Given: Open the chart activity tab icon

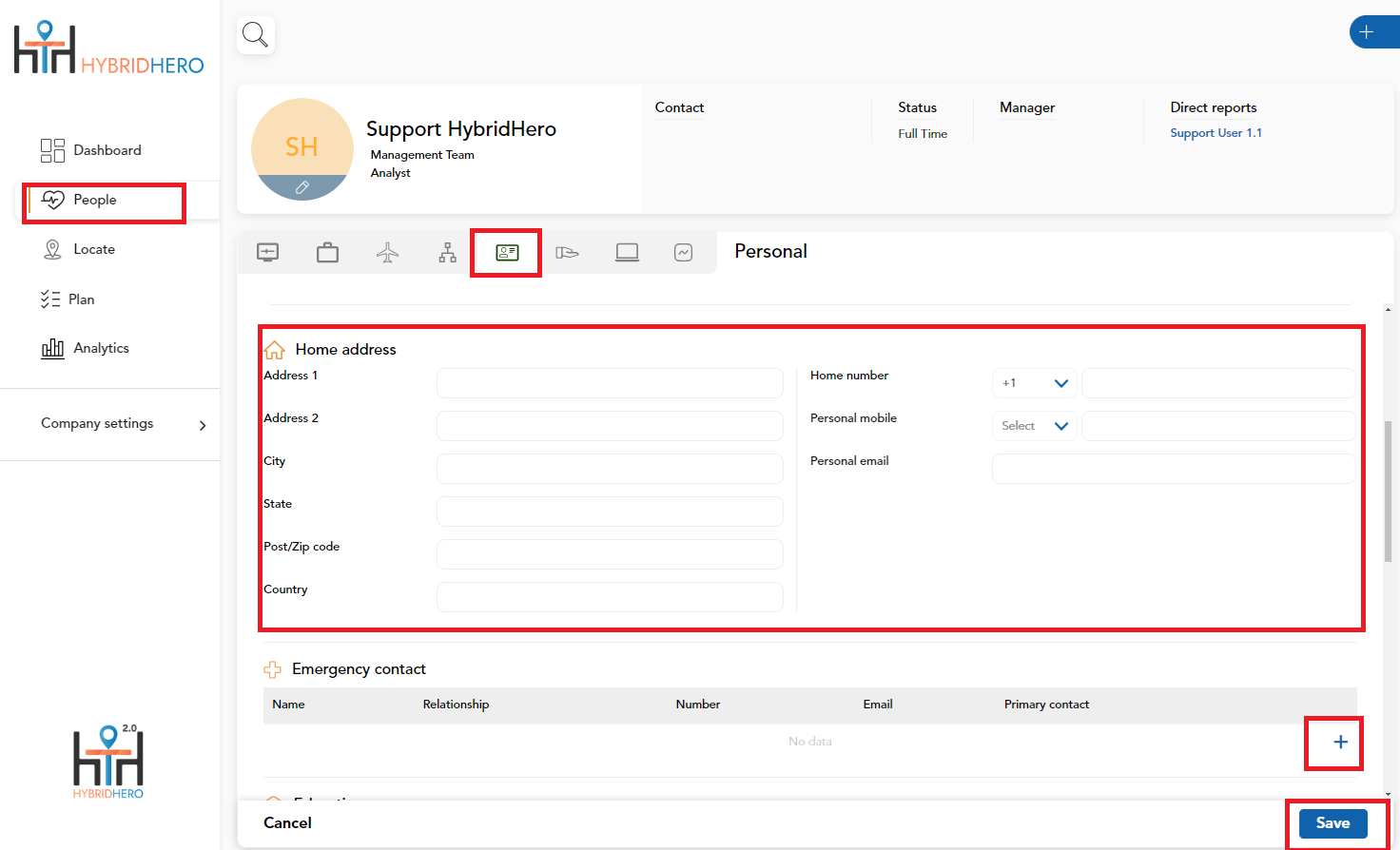Looking at the screenshot, I should coord(683,252).
